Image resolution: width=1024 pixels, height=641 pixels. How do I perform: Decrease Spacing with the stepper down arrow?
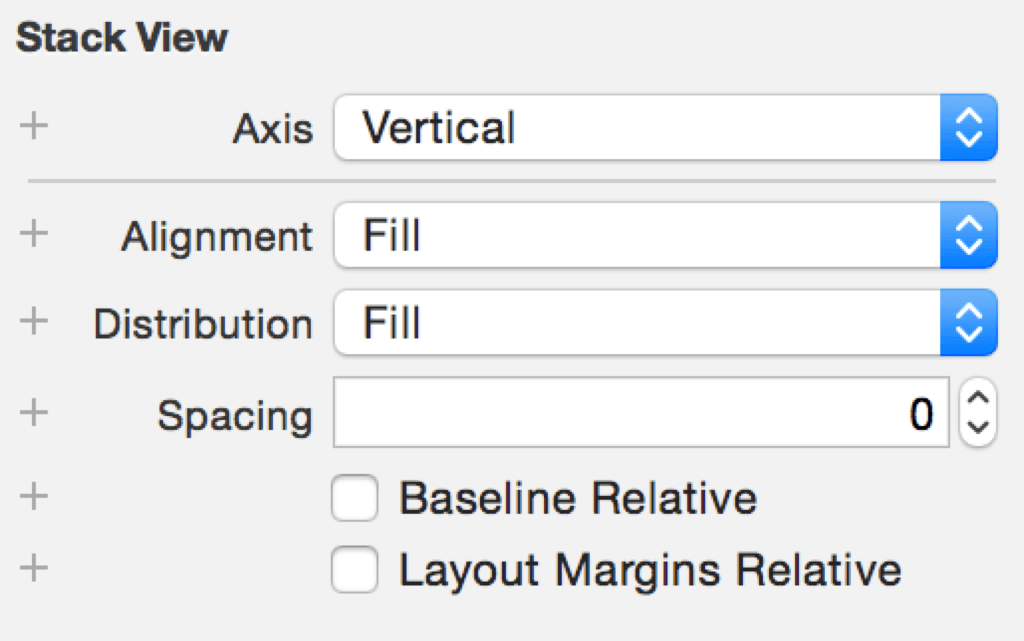tap(978, 427)
